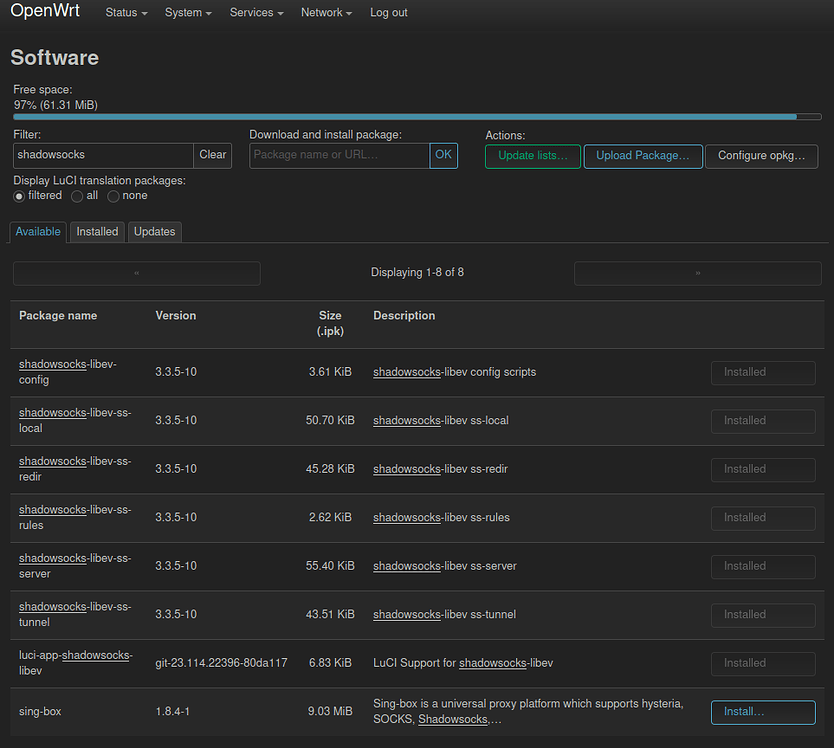Click Update lists to refresh package lists
This screenshot has width=834, height=748.
coord(532,157)
